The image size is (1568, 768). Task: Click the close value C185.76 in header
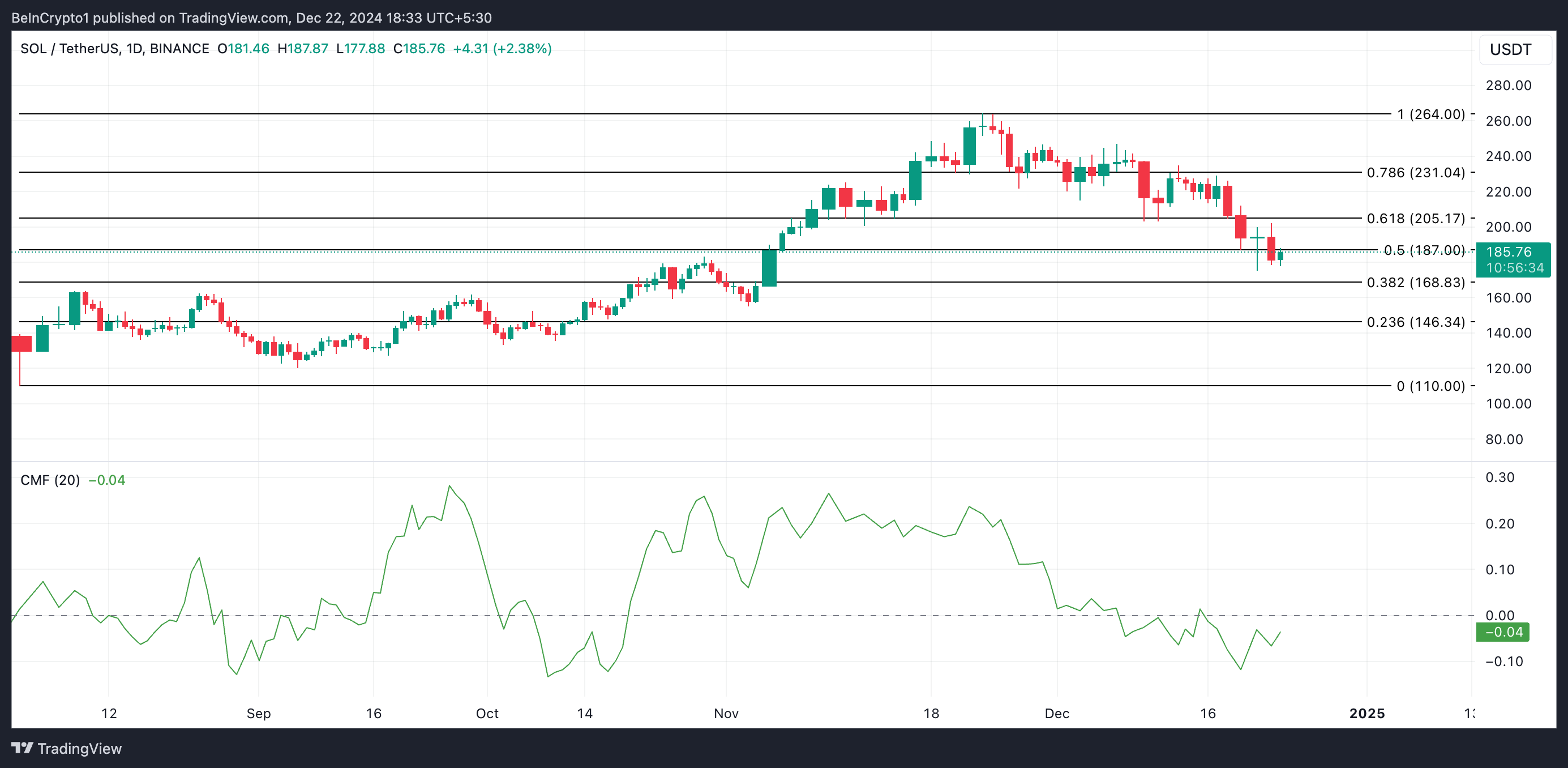tap(419, 49)
